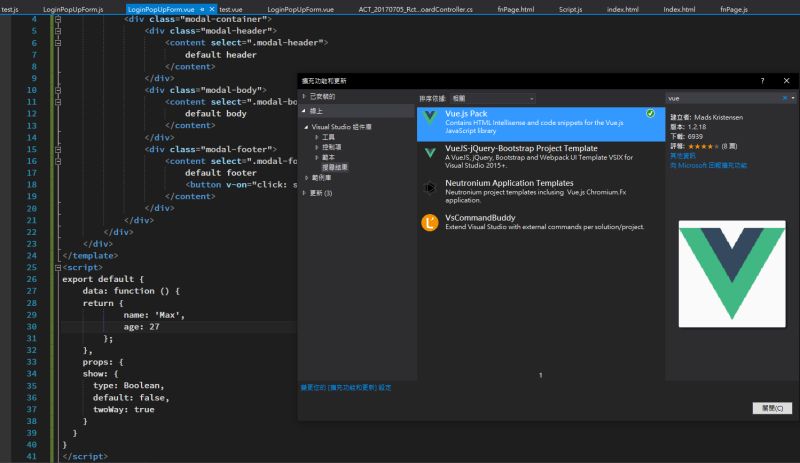Image resolution: width=800 pixels, height=463 pixels.
Task: Click the star rating in extension details
Action: (703, 147)
